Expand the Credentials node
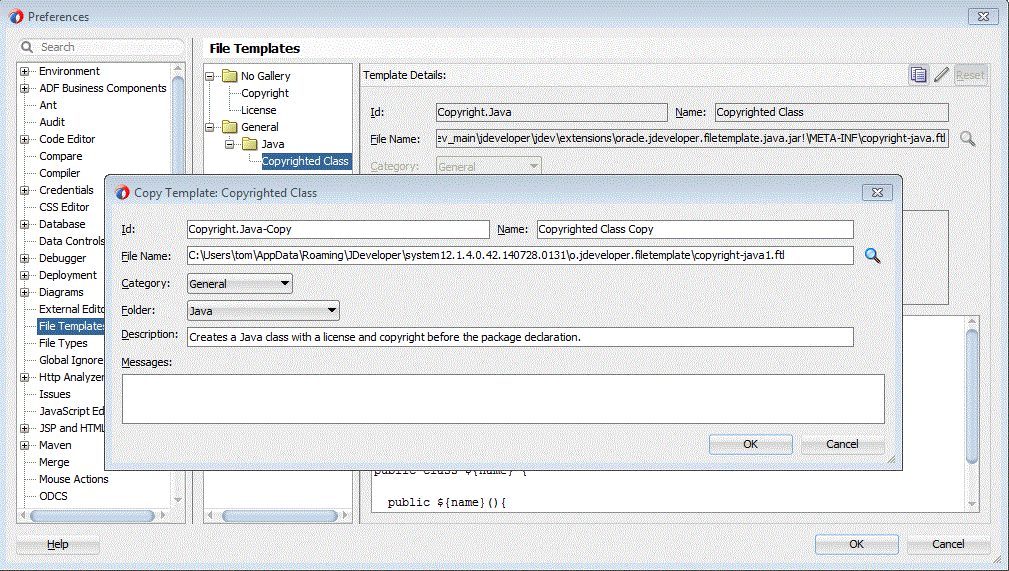 (24, 190)
